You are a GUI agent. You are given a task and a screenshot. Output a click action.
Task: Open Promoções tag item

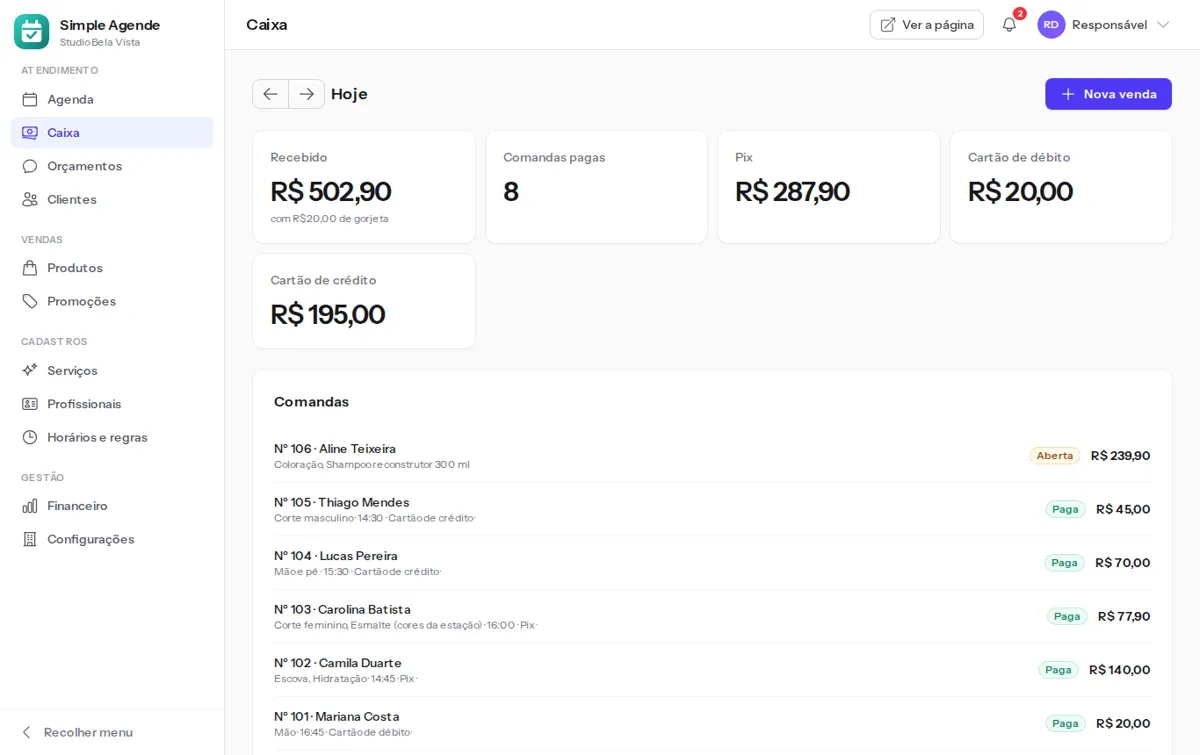[112, 301]
